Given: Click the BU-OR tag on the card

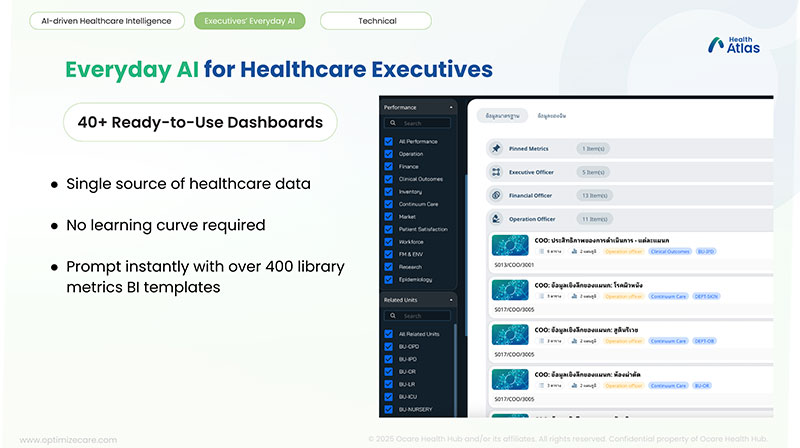Looking at the screenshot, I should [702, 386].
